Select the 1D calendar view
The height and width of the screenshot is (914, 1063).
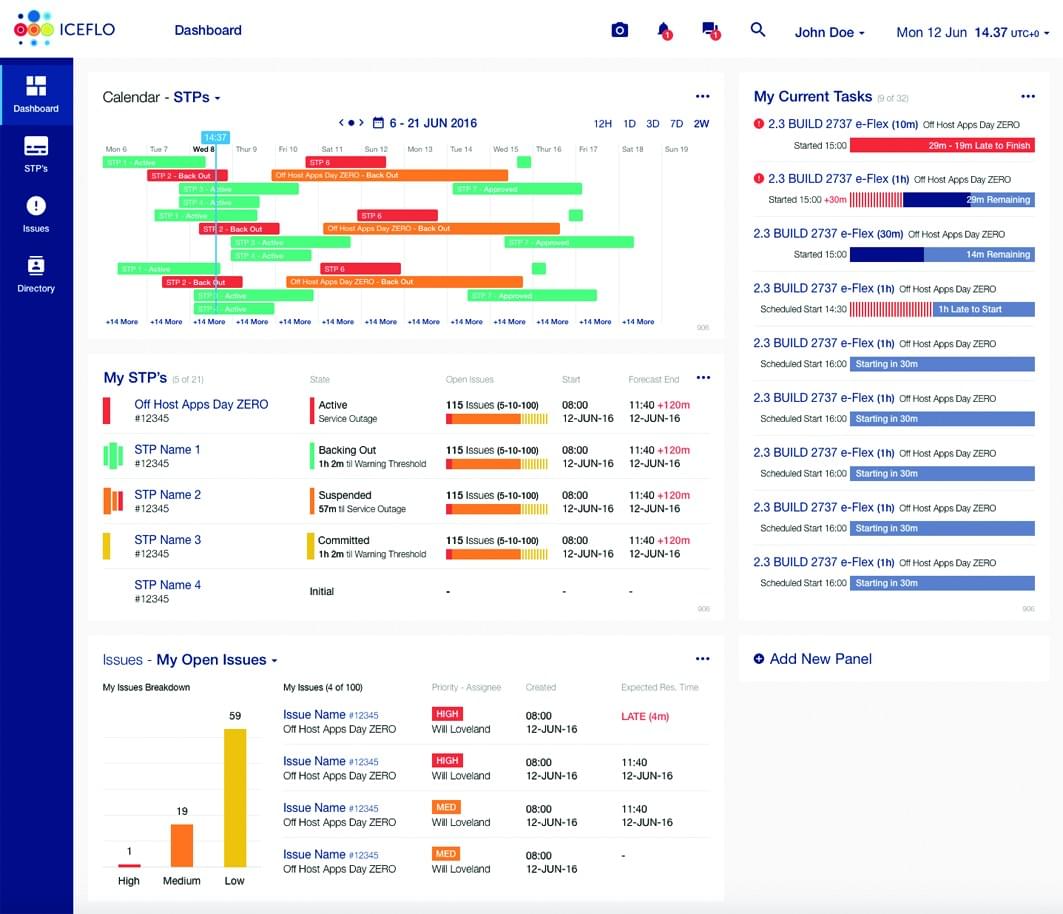coord(631,122)
